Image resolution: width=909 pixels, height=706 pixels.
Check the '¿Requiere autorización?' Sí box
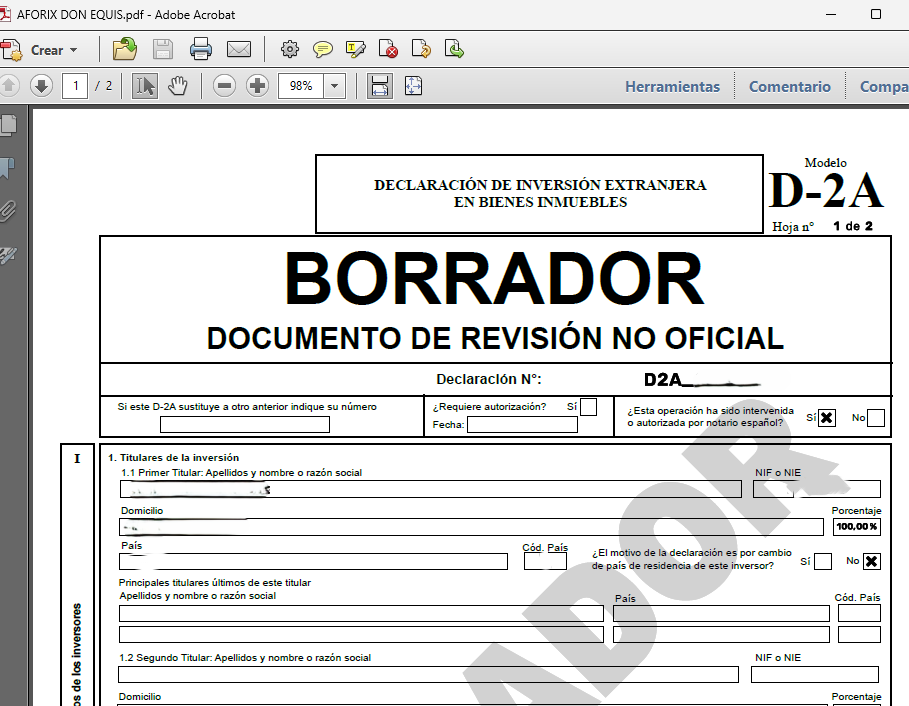[588, 407]
